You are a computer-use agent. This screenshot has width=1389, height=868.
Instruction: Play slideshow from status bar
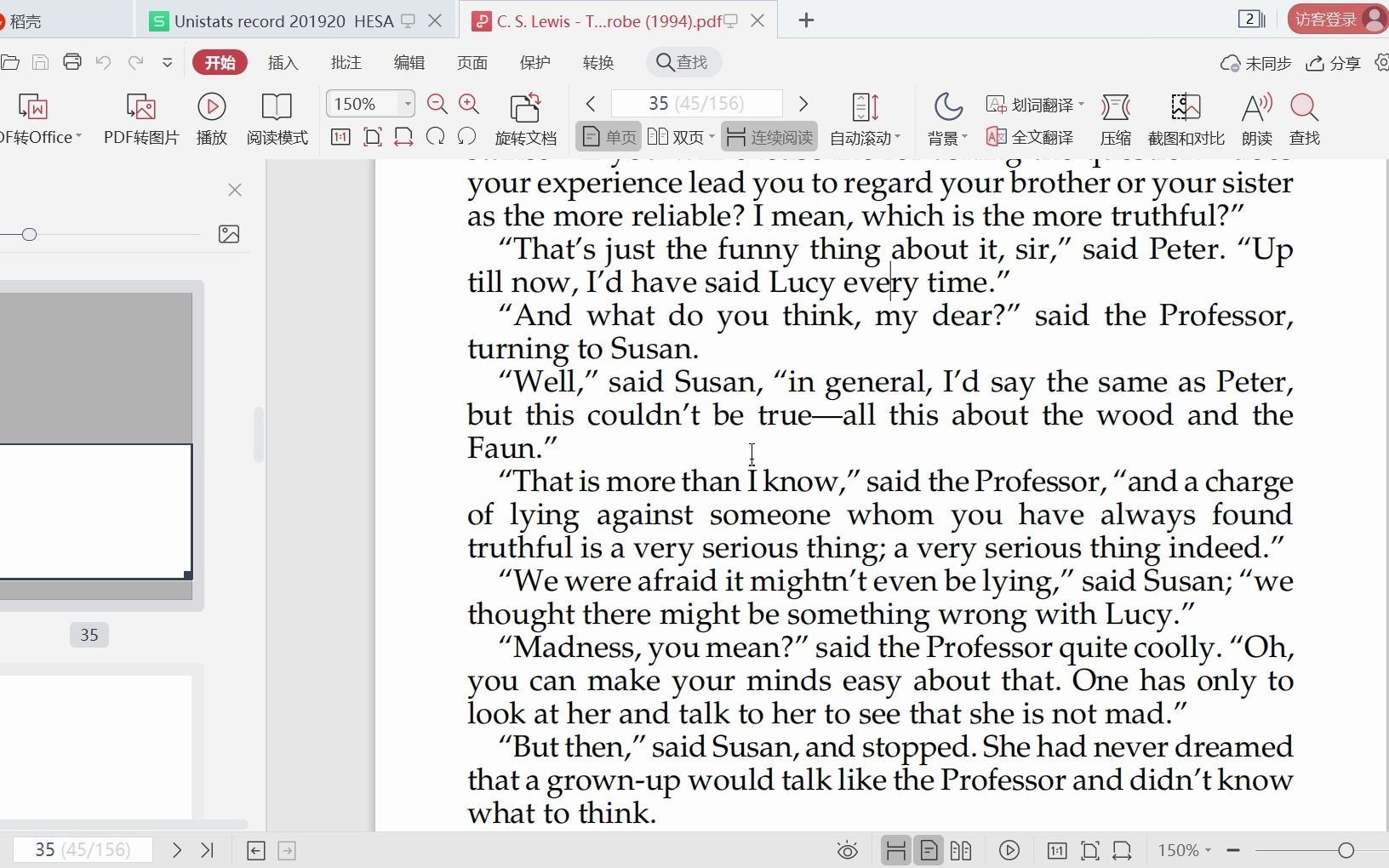[x=1009, y=850]
